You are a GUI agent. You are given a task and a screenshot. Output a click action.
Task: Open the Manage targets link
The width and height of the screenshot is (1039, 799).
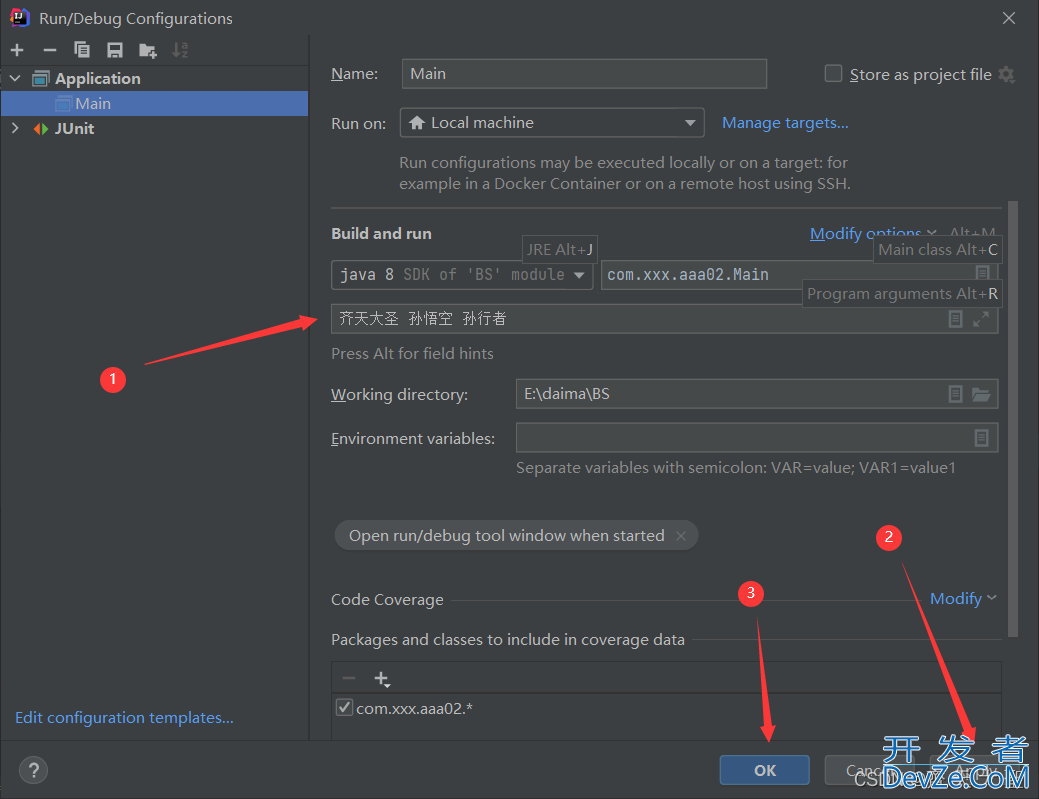(x=785, y=123)
